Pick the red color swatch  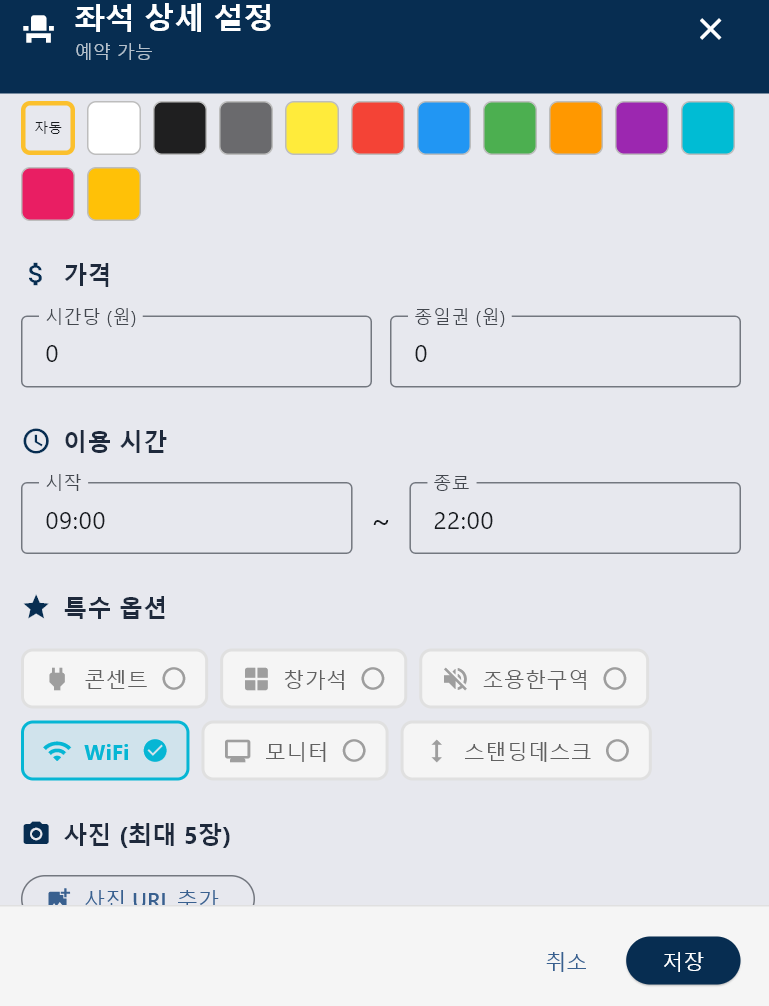(x=378, y=128)
